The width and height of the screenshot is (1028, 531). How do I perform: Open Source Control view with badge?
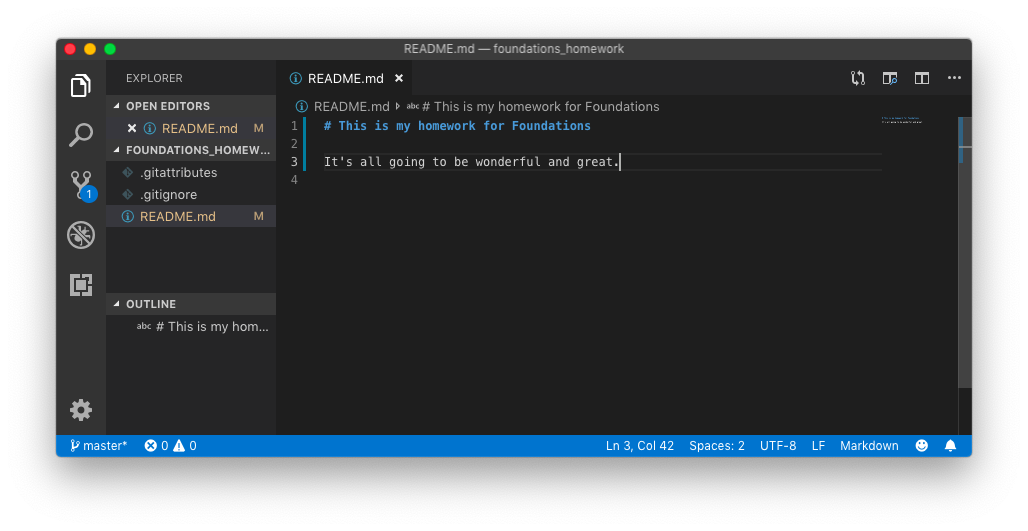pos(82,186)
